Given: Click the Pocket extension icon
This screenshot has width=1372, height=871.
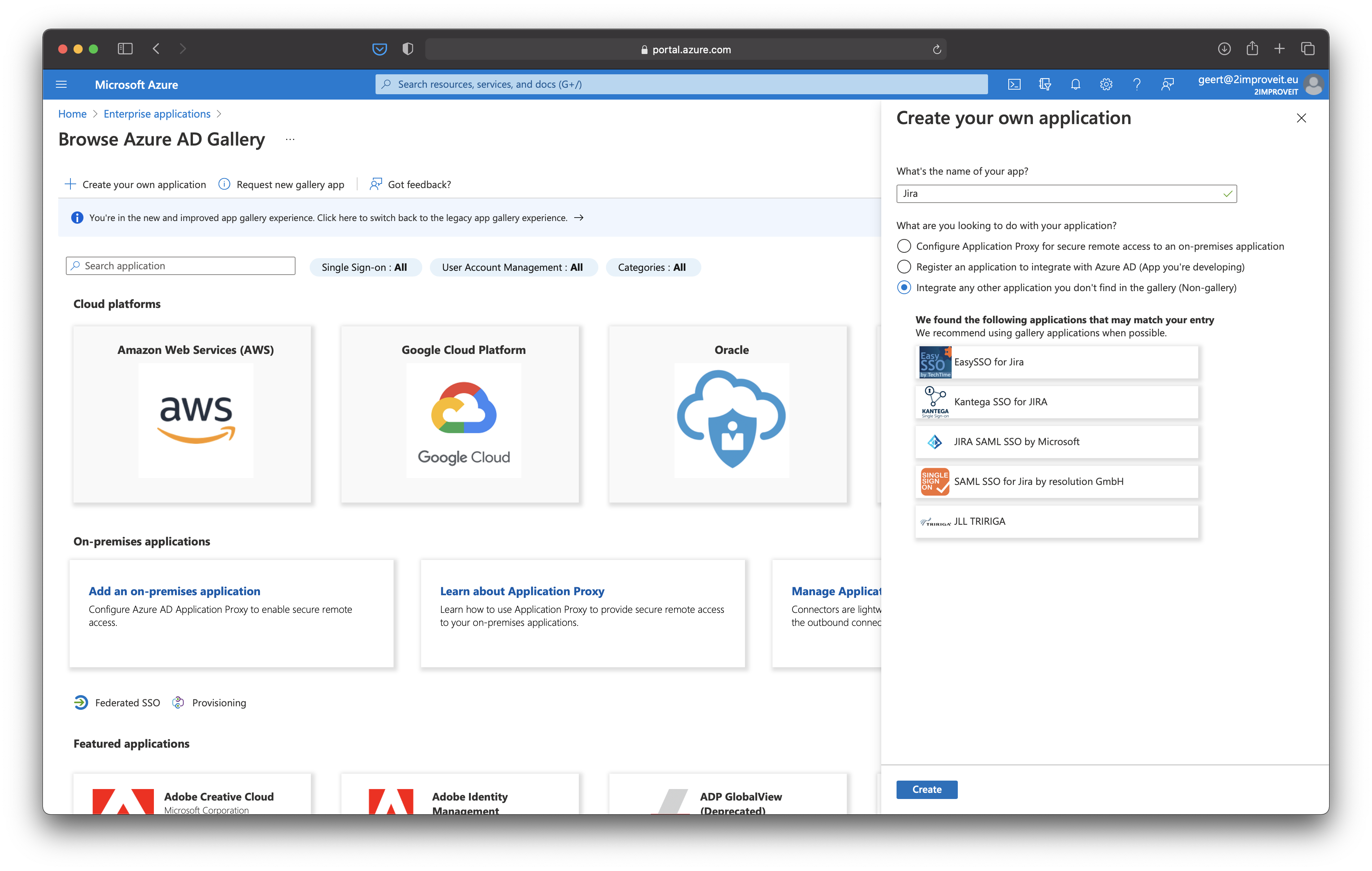Looking at the screenshot, I should coord(379,49).
